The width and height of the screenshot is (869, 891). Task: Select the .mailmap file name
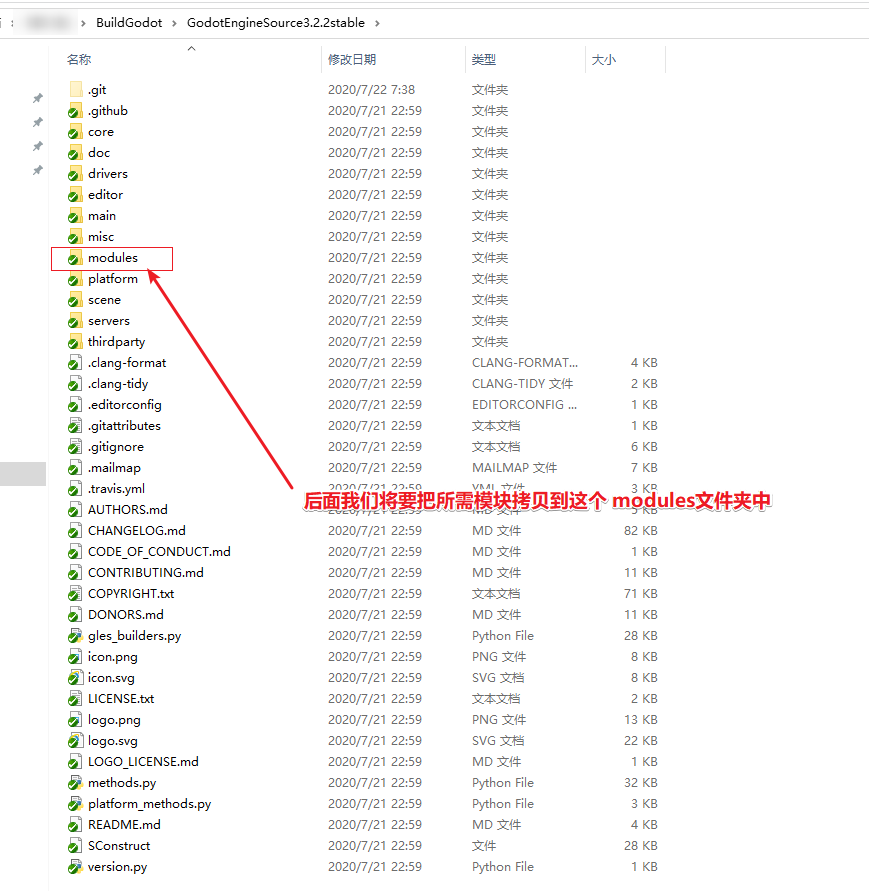pos(114,468)
